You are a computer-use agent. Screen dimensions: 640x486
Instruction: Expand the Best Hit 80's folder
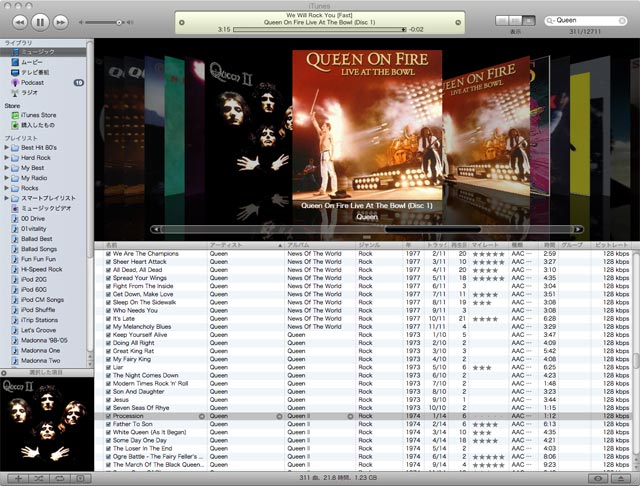6,147
